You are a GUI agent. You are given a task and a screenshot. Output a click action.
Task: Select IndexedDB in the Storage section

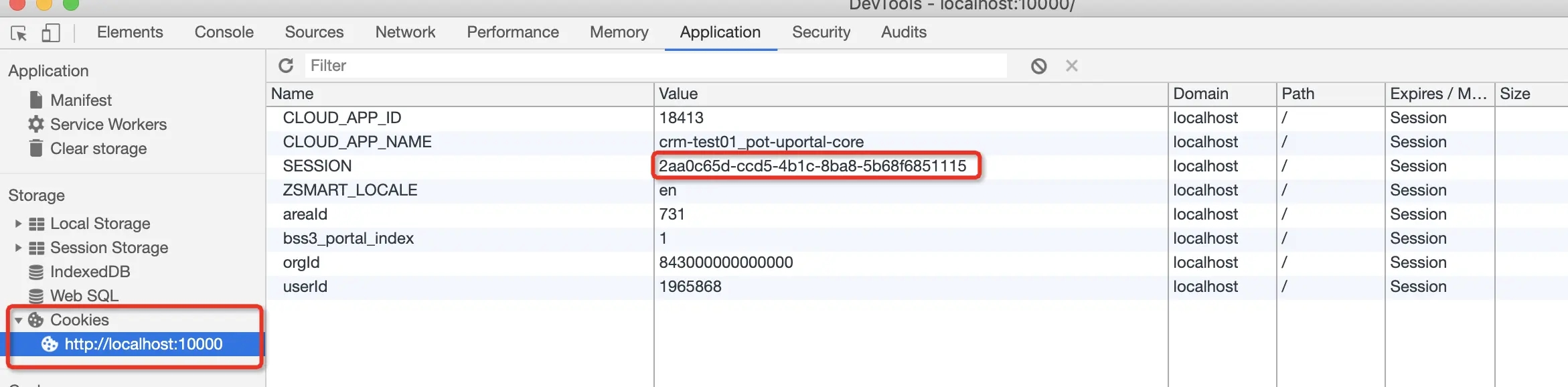tap(90, 272)
